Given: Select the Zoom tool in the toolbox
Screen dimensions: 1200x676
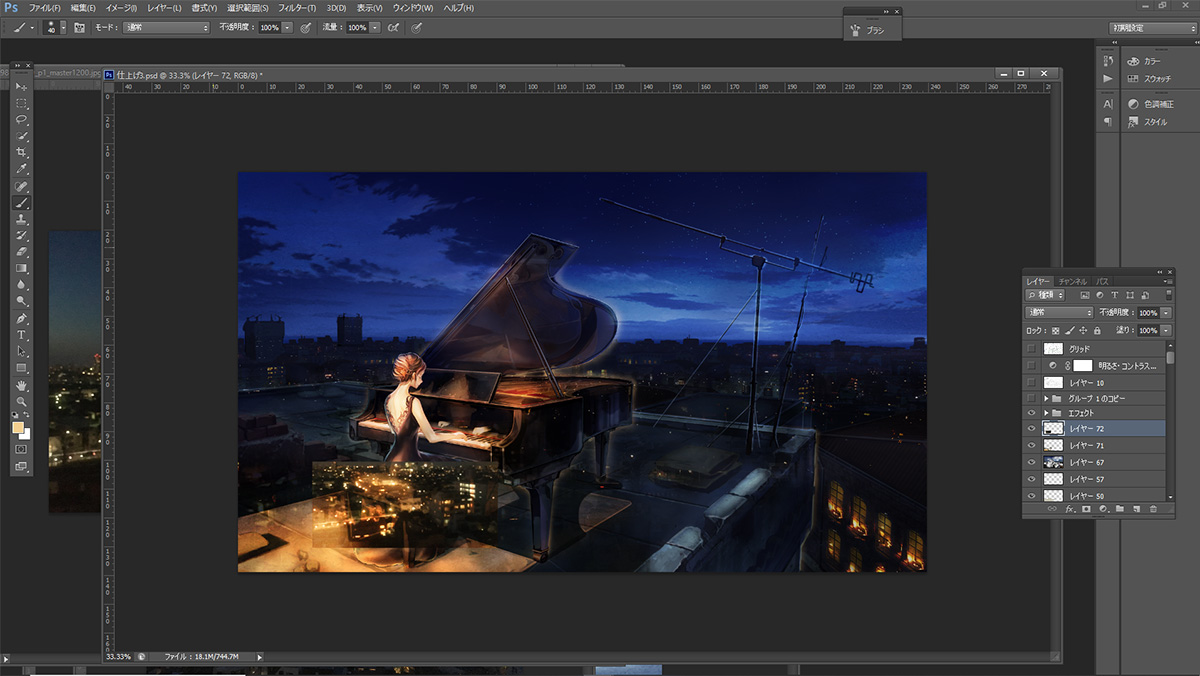Looking at the screenshot, I should pos(21,401).
